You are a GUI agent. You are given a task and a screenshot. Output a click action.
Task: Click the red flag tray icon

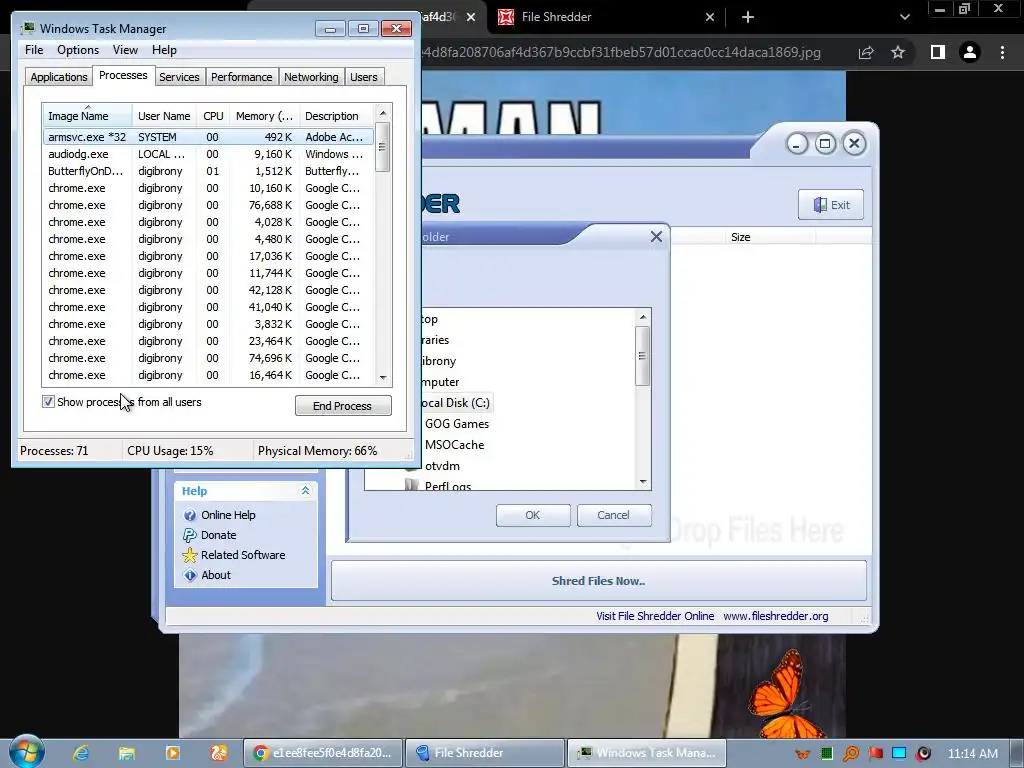[875, 754]
